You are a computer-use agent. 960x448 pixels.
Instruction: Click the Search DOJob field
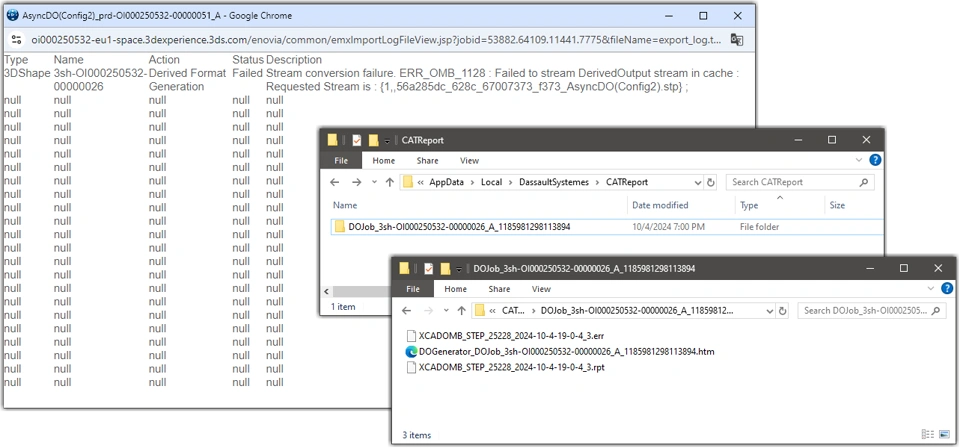pyautogui.click(x=872, y=311)
